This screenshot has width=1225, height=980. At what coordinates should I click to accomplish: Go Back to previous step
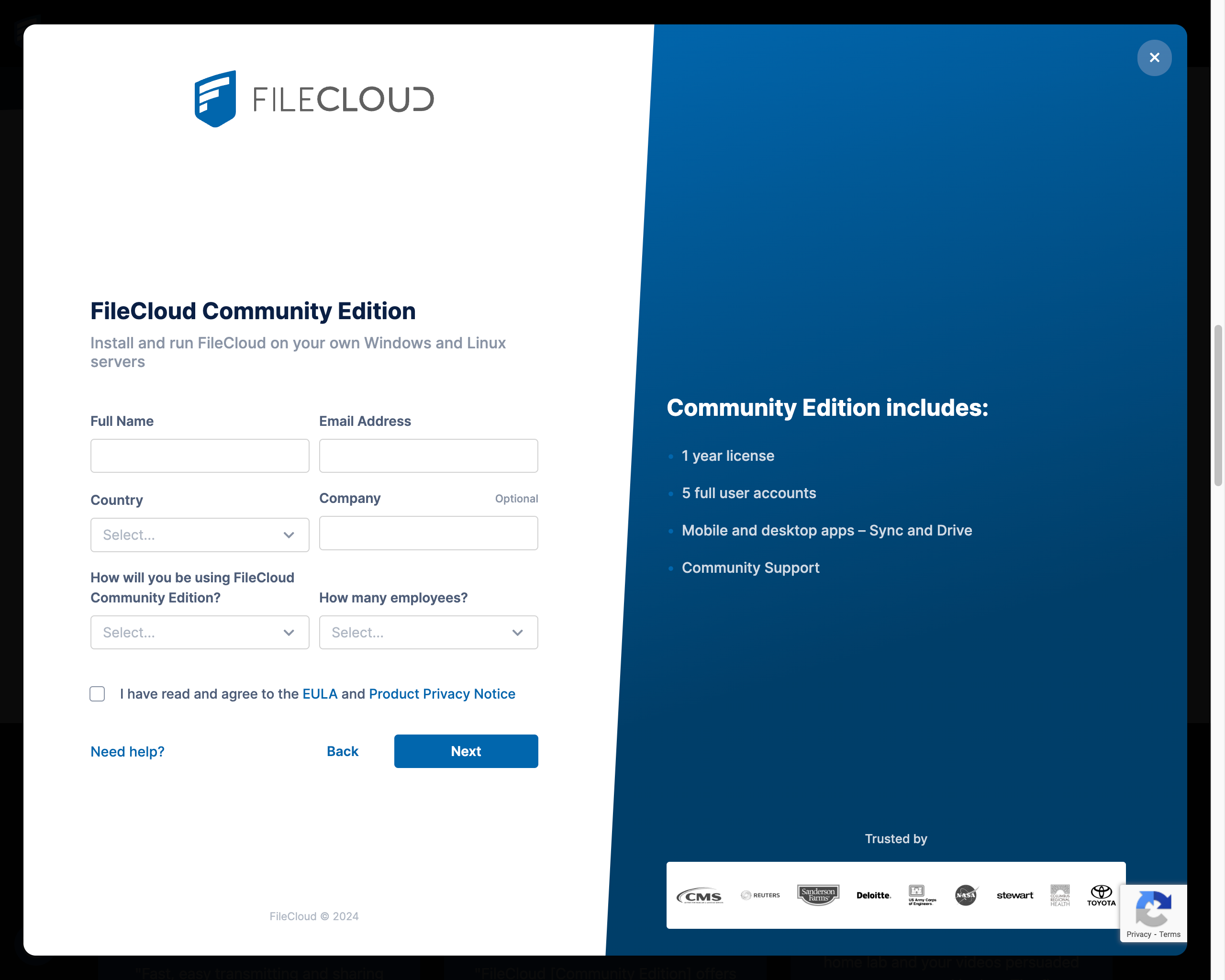(x=342, y=751)
